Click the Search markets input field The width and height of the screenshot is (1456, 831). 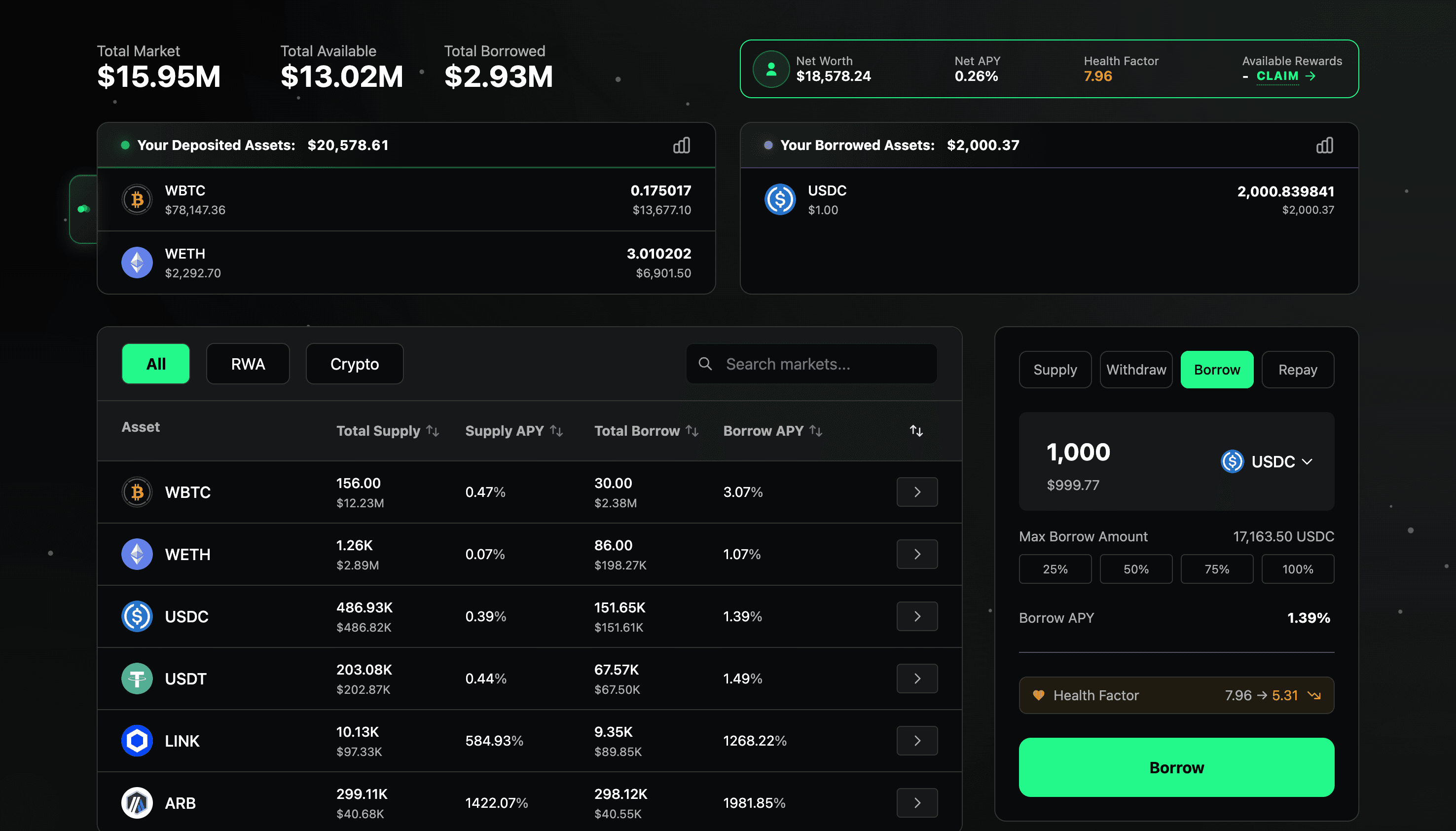coord(810,364)
